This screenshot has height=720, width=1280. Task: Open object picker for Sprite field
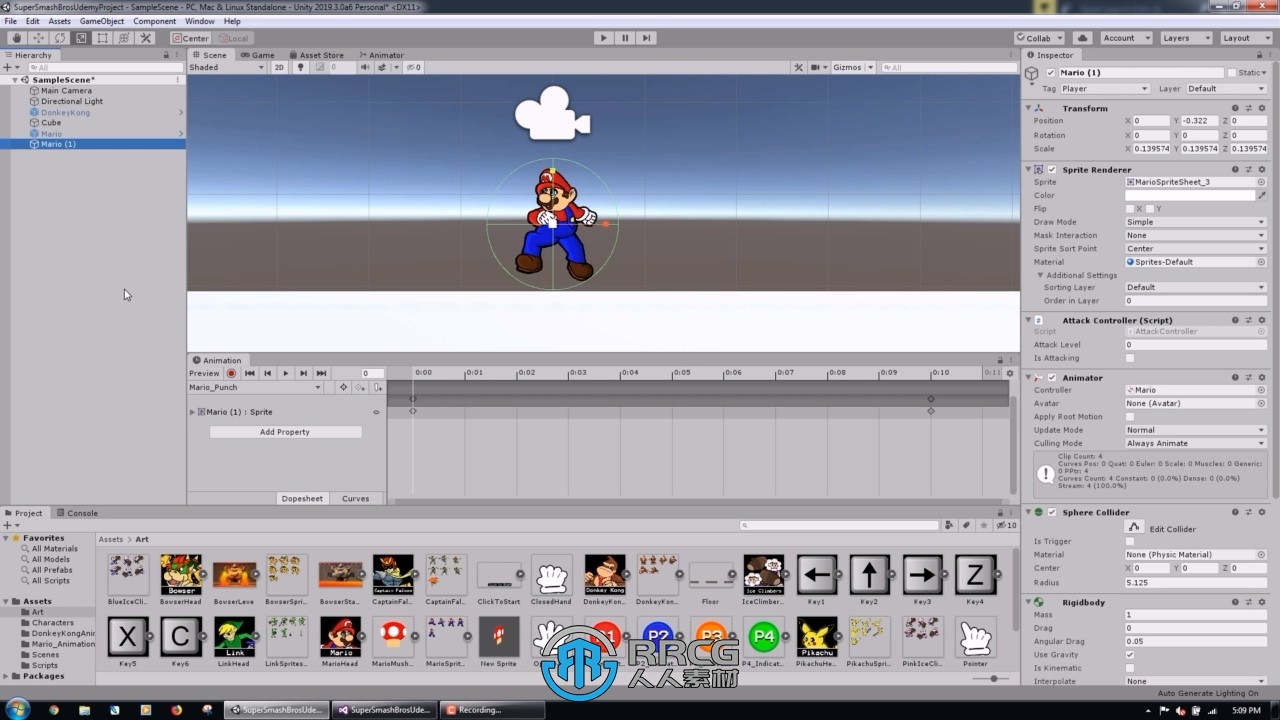1261,182
